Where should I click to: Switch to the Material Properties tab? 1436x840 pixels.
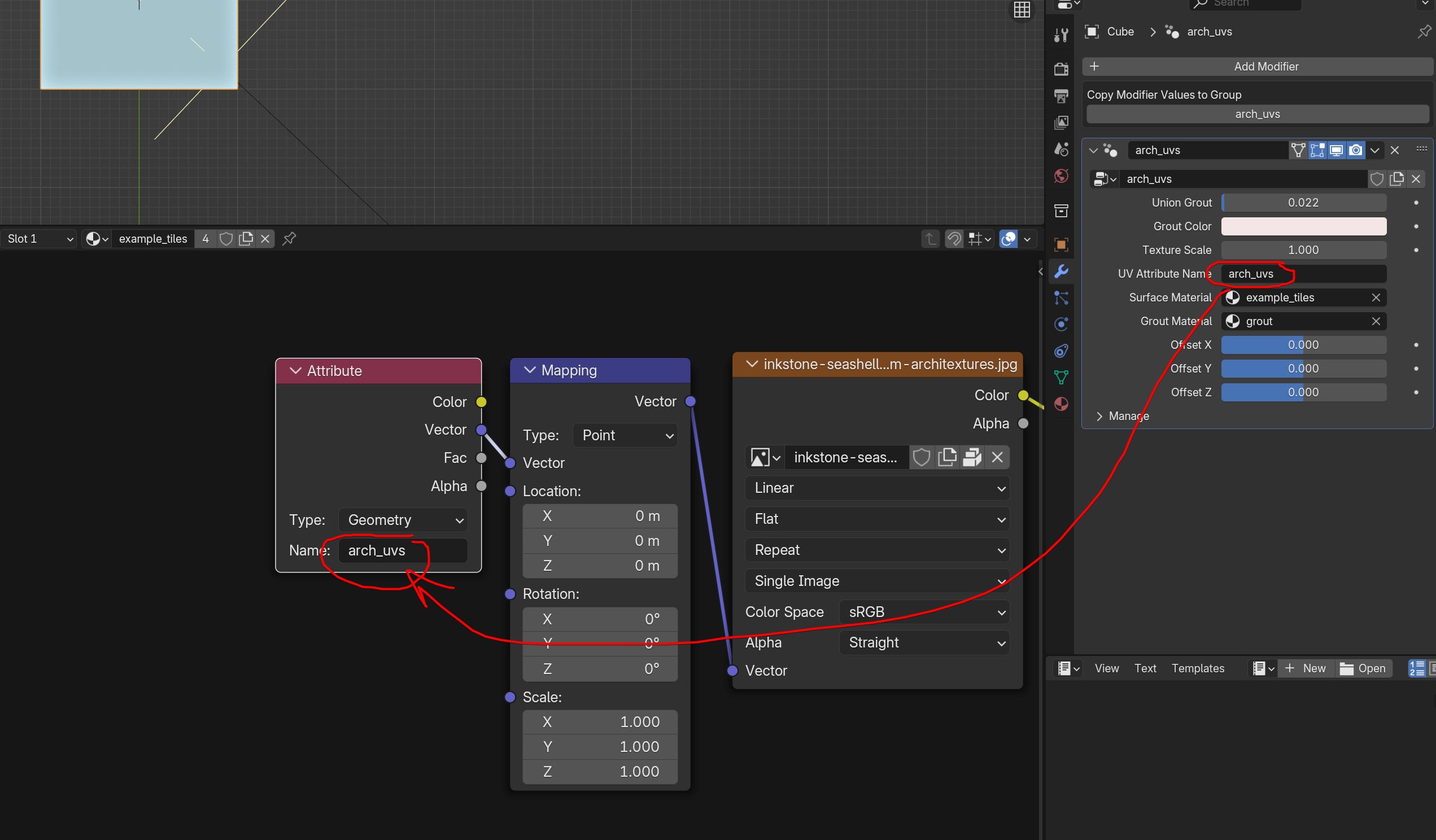pos(1061,403)
